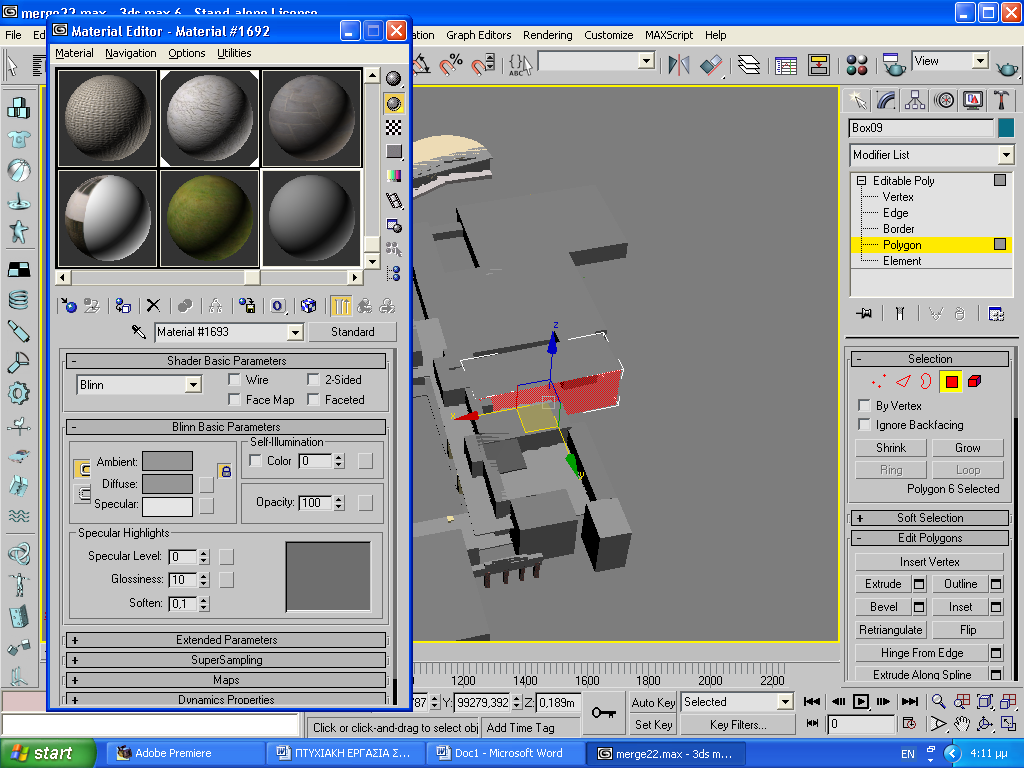Click the Pin Stack icon below modifier stack

tap(864, 313)
